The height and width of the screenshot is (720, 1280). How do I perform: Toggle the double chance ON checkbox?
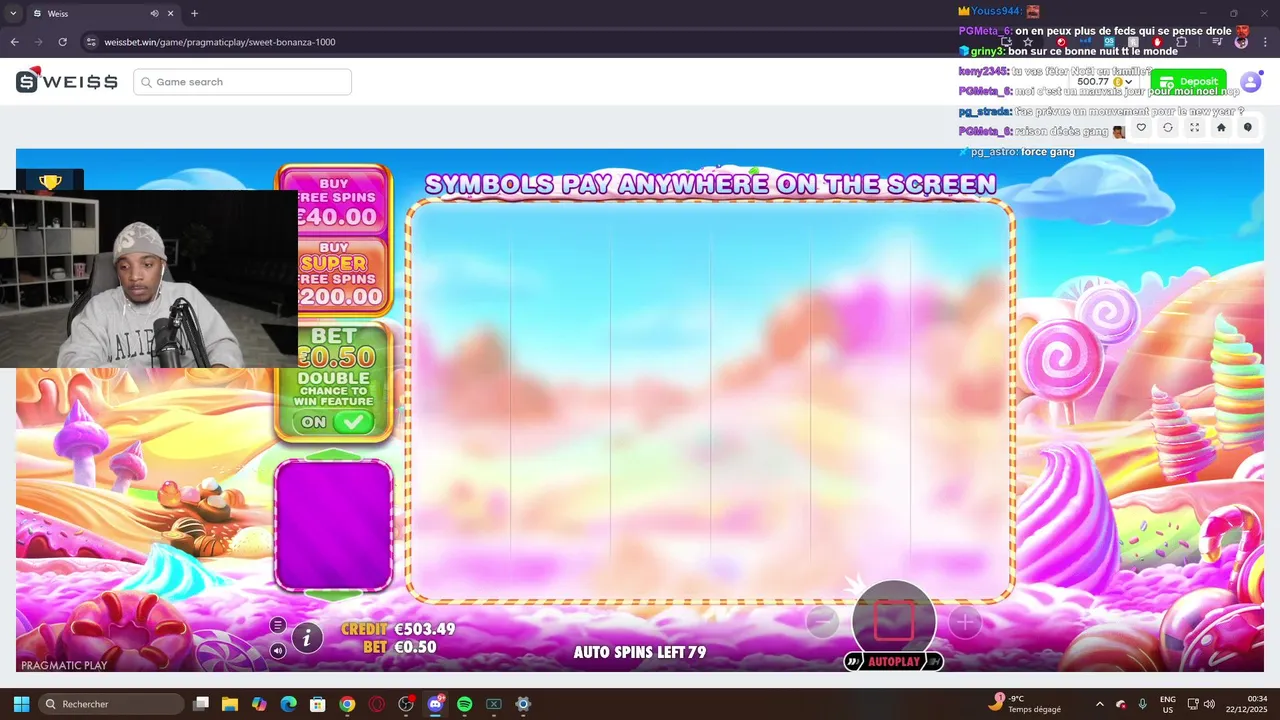click(334, 422)
